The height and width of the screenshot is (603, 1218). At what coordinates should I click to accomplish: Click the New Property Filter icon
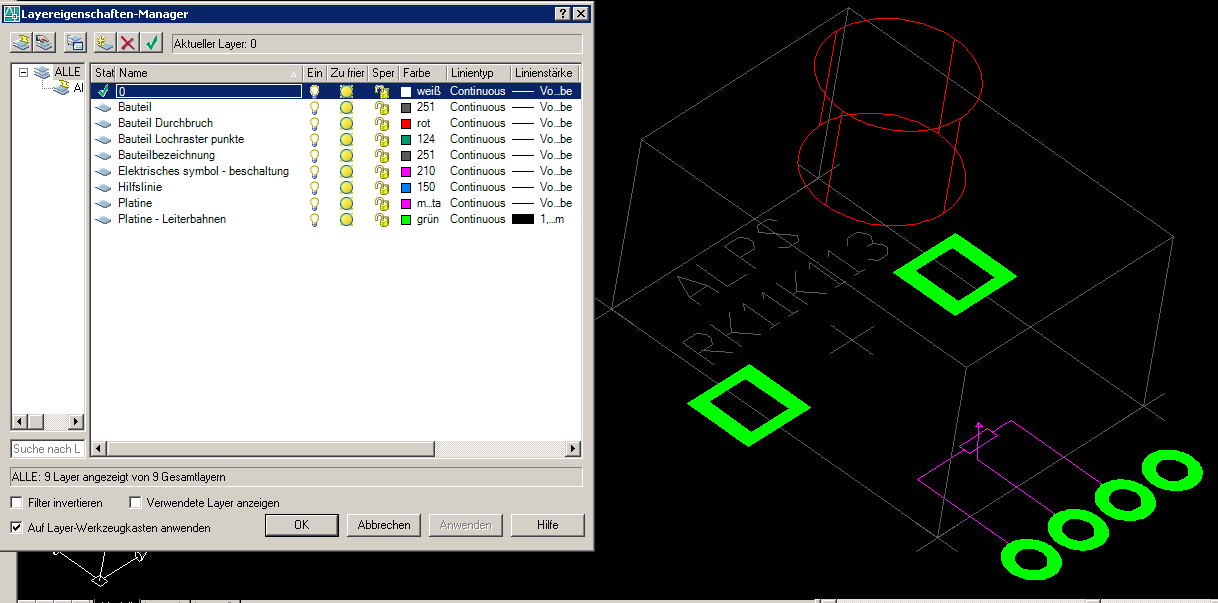pyautogui.click(x=20, y=43)
